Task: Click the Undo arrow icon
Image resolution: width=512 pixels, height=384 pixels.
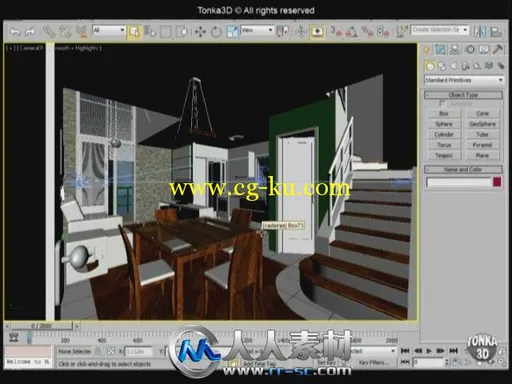Action: [x=15, y=32]
